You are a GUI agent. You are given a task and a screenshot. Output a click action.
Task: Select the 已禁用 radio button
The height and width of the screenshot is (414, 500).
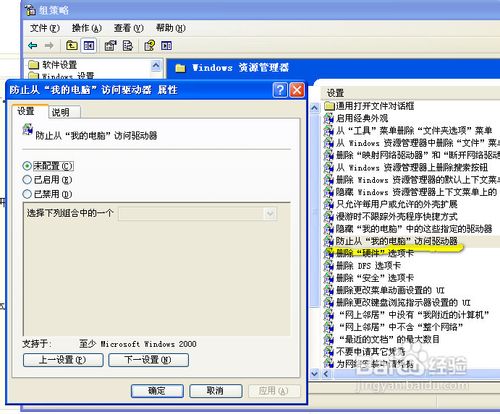coord(27,194)
